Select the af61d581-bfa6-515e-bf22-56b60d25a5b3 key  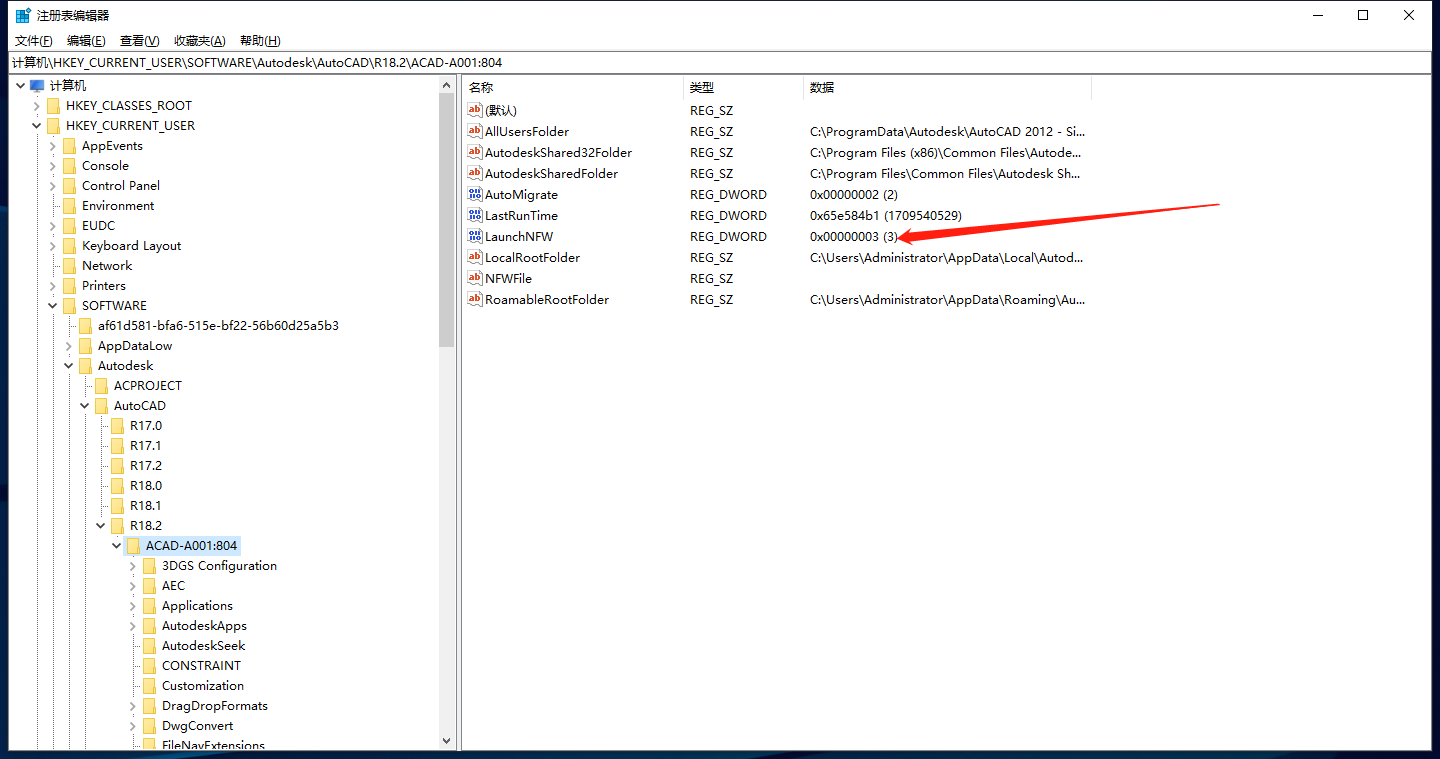tap(218, 326)
